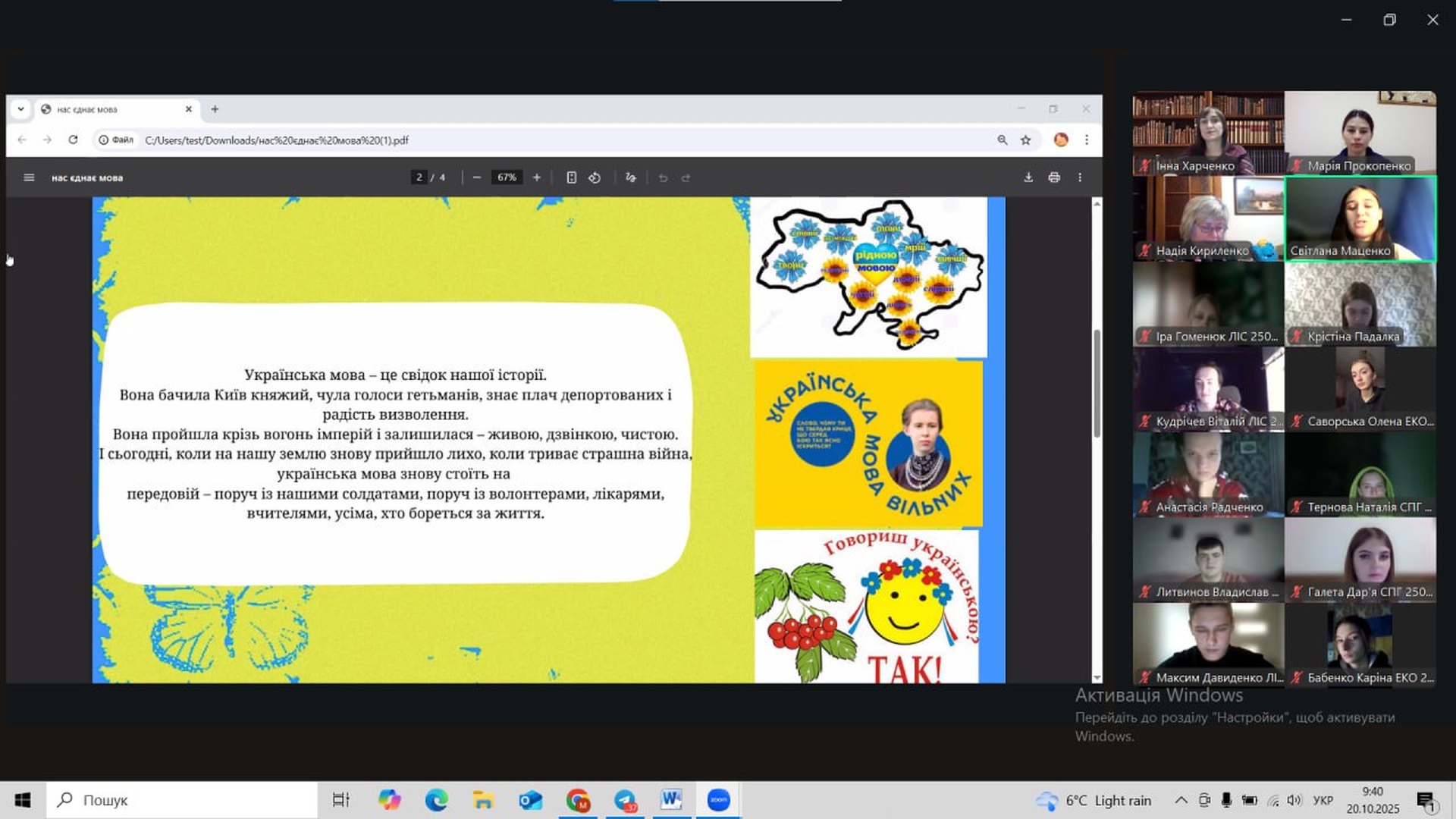Viewport: 1456px width, 819px height.
Task: Rotate the PDF counterclockwise
Action: tap(595, 177)
